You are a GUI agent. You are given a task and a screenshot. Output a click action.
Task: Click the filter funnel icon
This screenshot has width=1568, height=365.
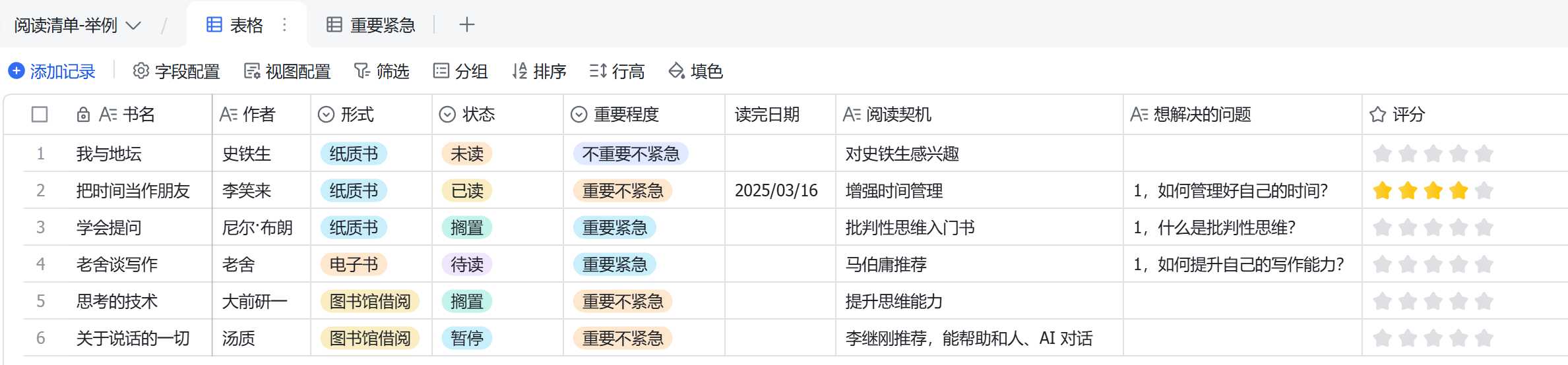[361, 70]
